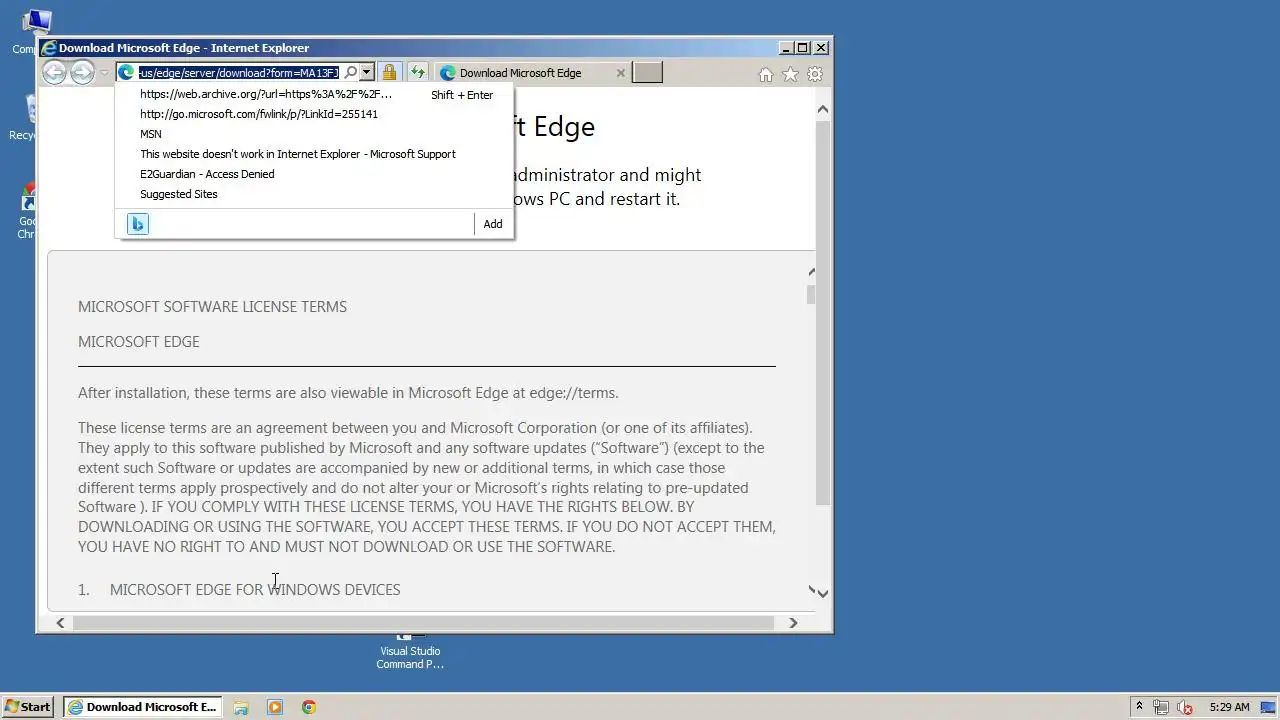Launch Google Chrome from the taskbar
The width and height of the screenshot is (1280, 720).
pos(309,707)
